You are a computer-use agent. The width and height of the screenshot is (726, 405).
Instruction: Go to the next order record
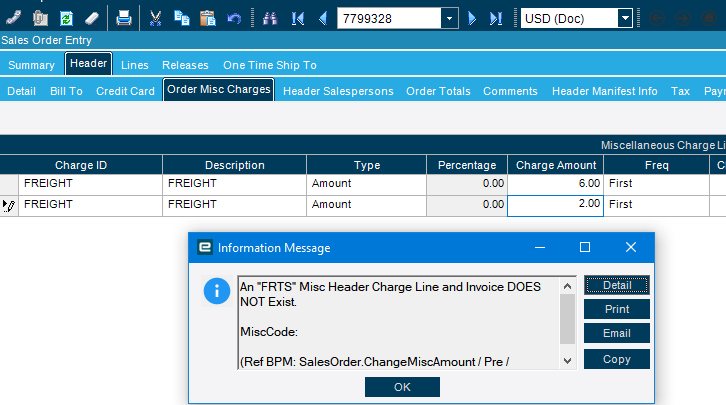472,19
